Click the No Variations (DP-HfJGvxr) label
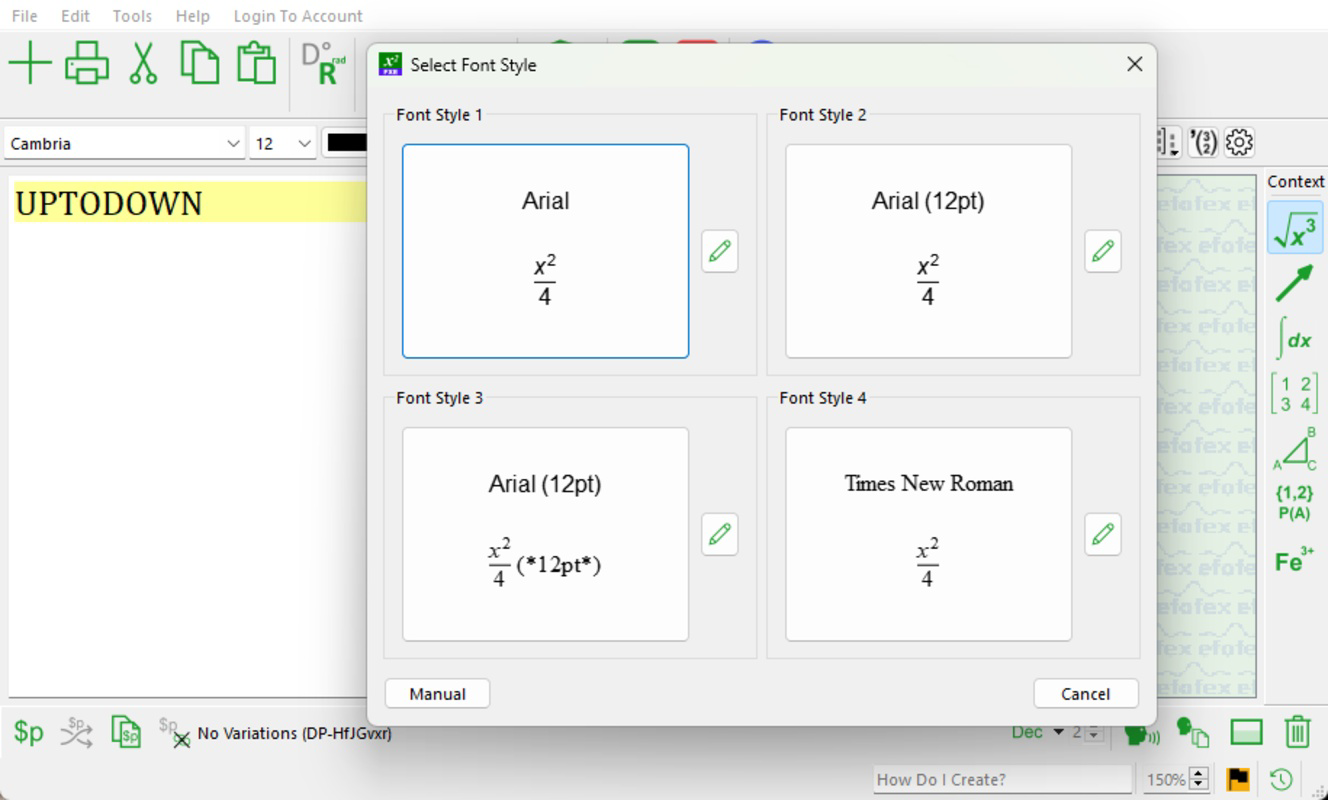This screenshot has width=1328, height=800. coord(295,734)
